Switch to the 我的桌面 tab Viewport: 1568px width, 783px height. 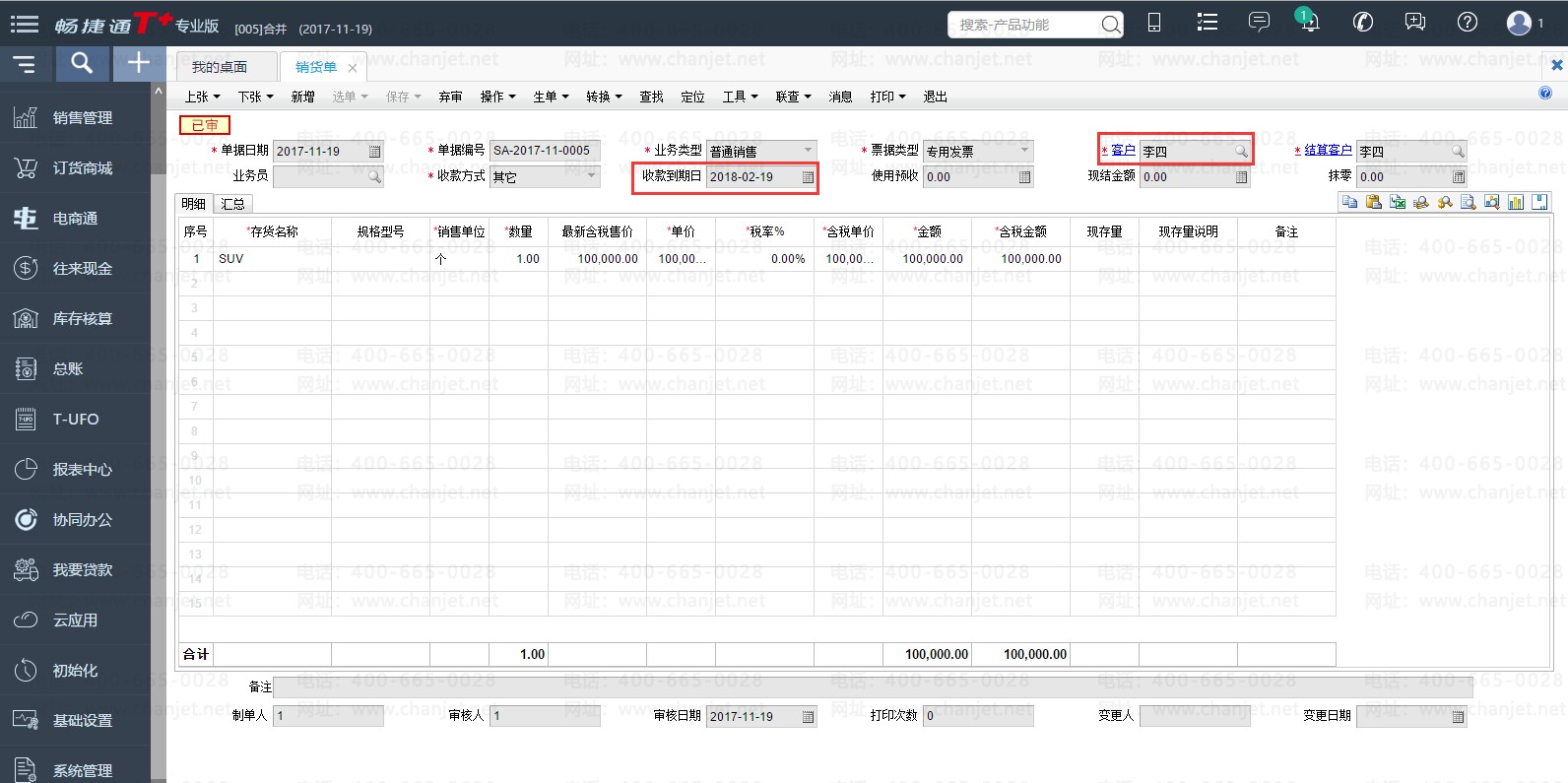tap(220, 67)
